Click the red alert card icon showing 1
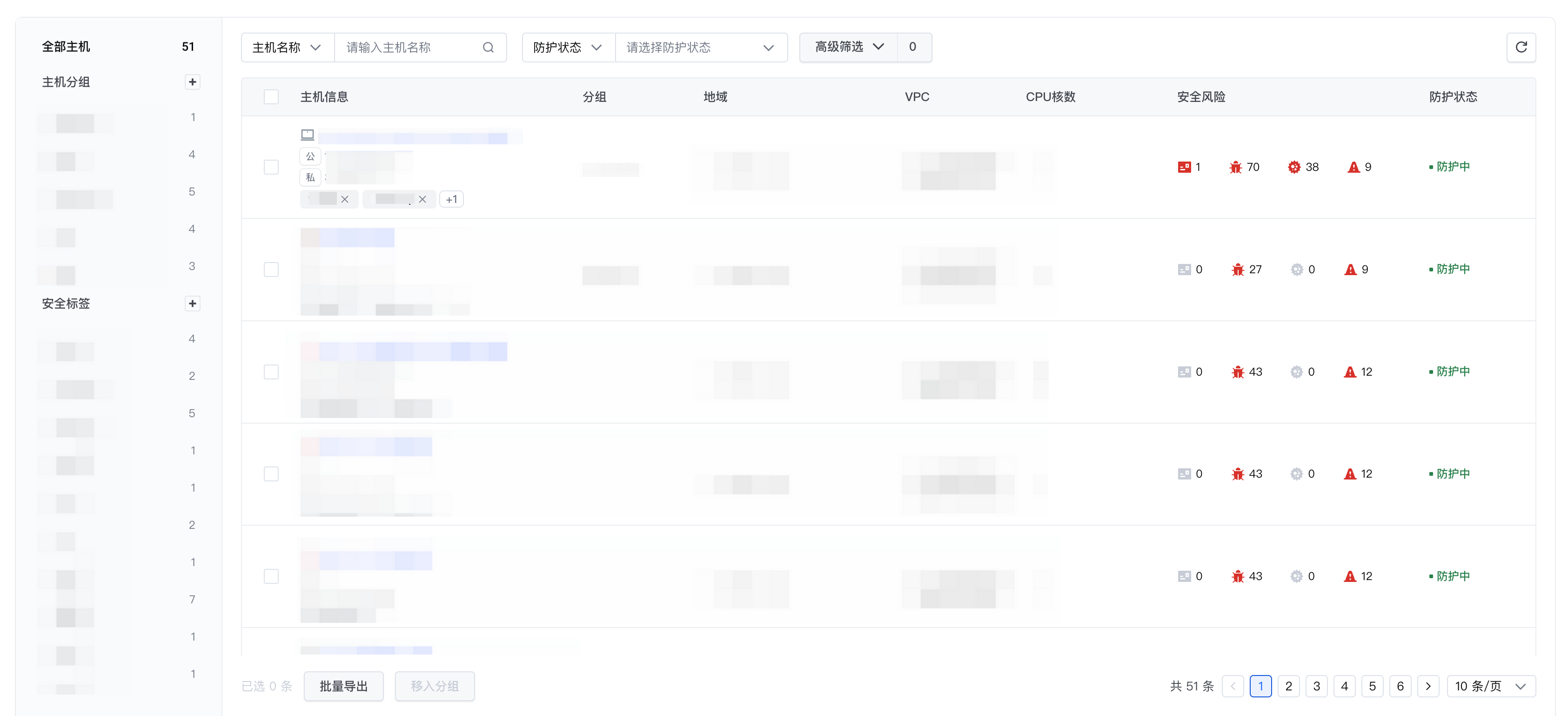This screenshot has height=716, width=1568. (1184, 167)
